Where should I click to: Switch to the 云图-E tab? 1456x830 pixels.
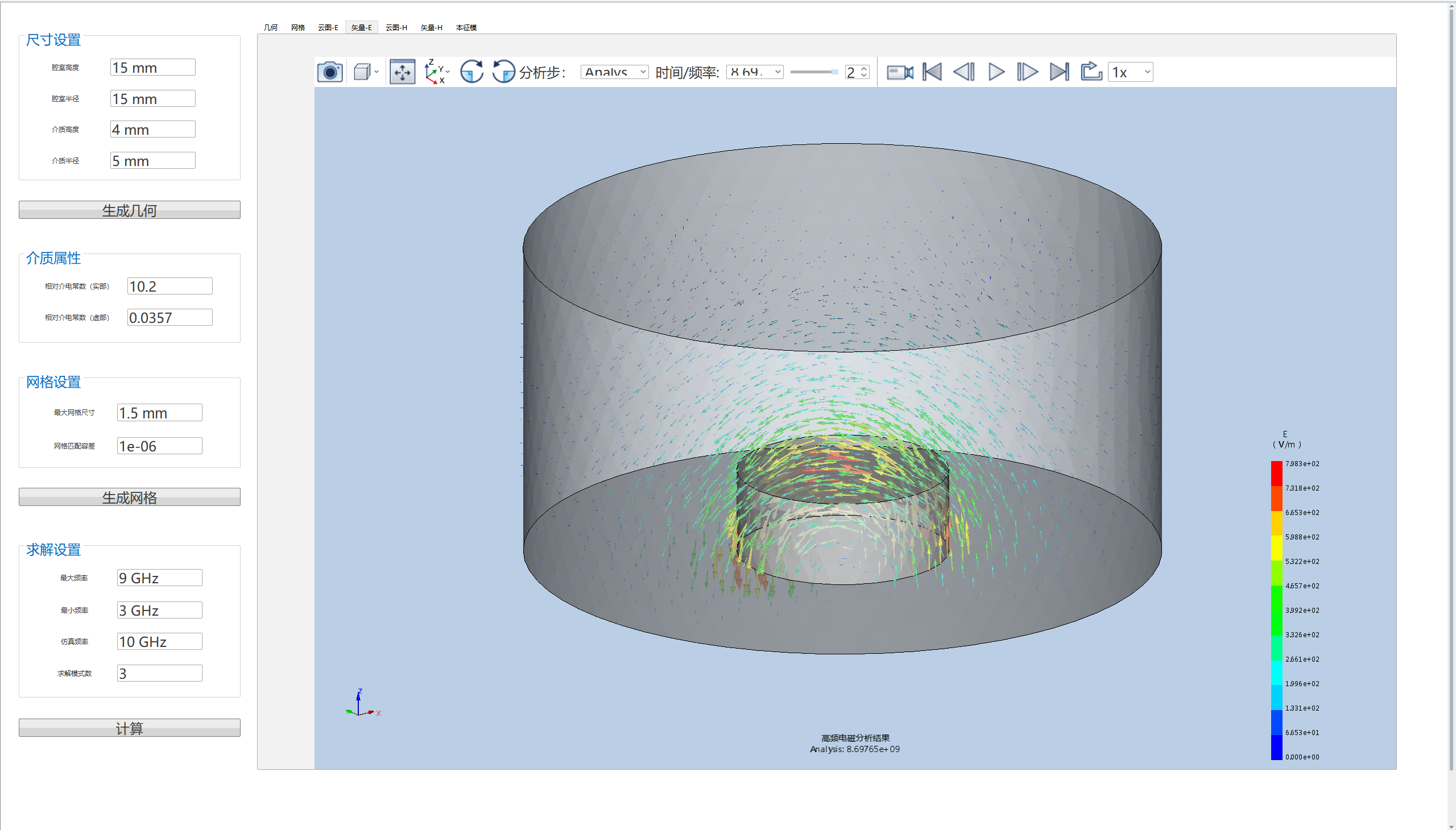(328, 27)
